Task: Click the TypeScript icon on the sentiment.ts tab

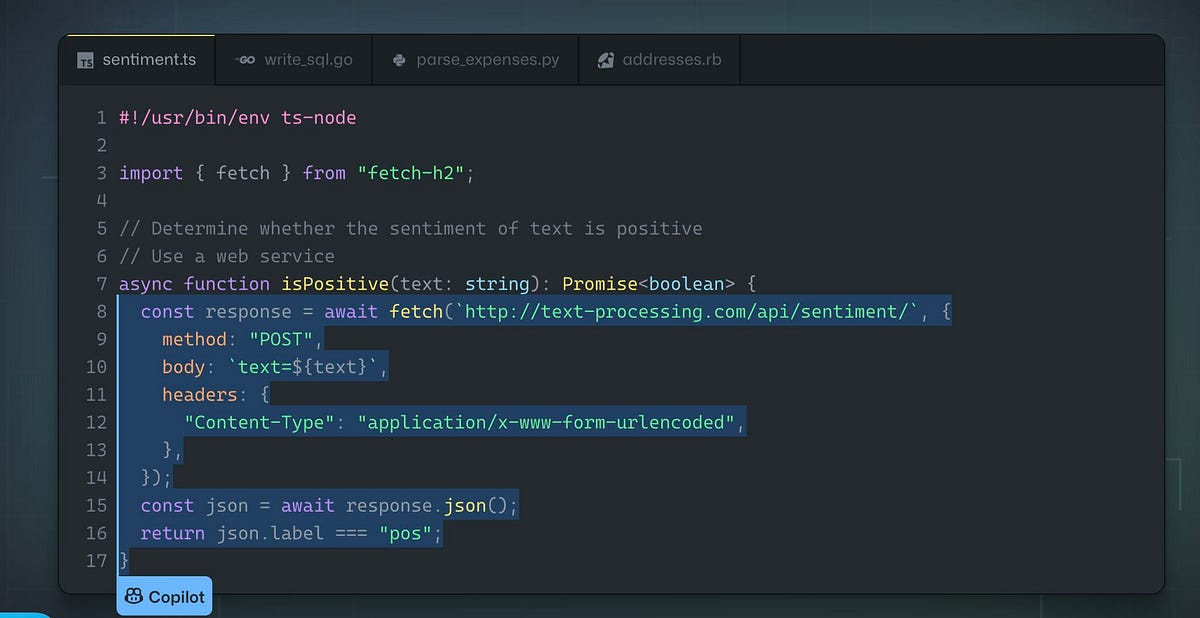Action: [86, 59]
